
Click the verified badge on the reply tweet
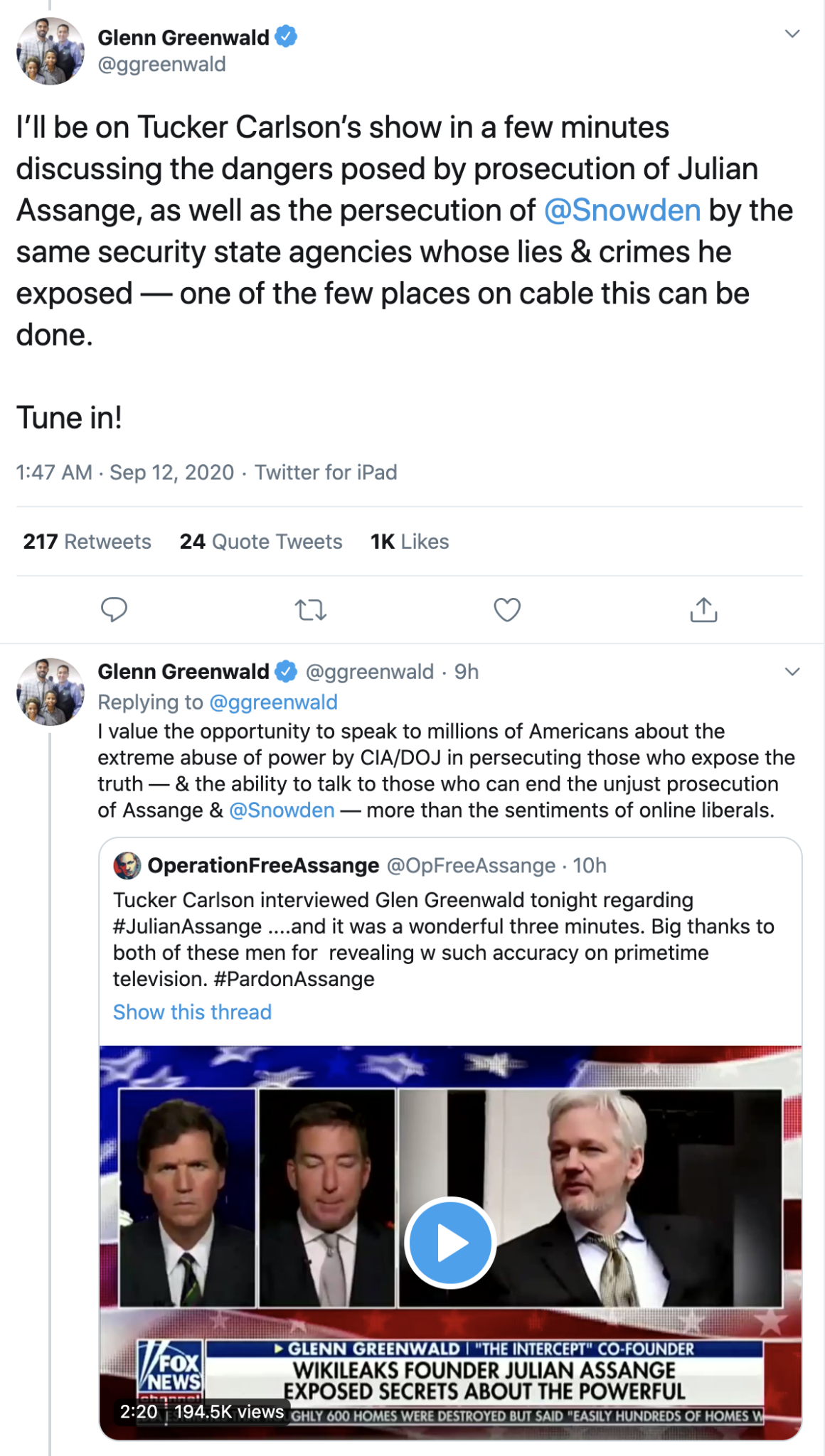pos(286,671)
